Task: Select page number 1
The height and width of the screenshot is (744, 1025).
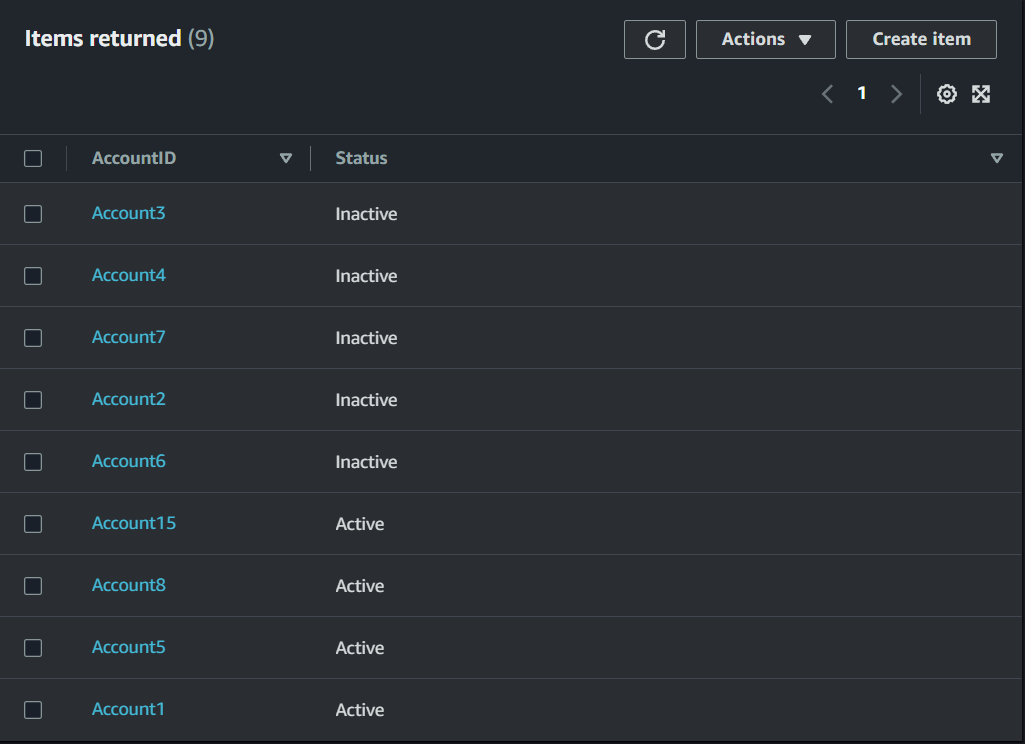Action: click(x=862, y=94)
